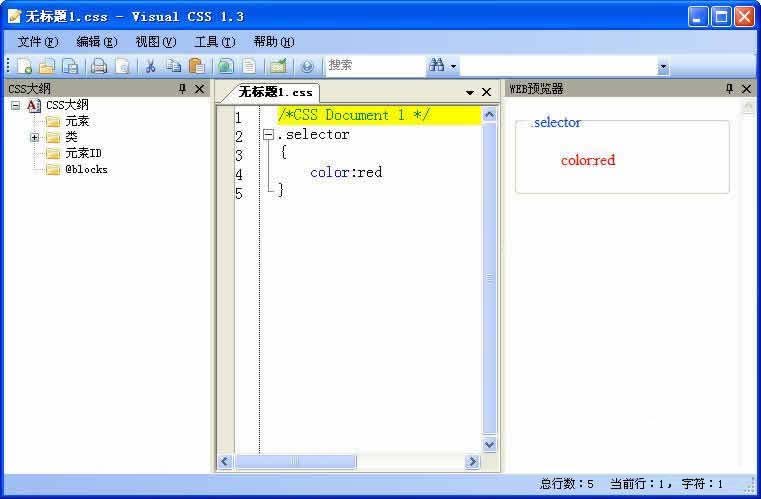Click the Copy toolbar icon
Viewport: 761px width, 499px height.
174,66
